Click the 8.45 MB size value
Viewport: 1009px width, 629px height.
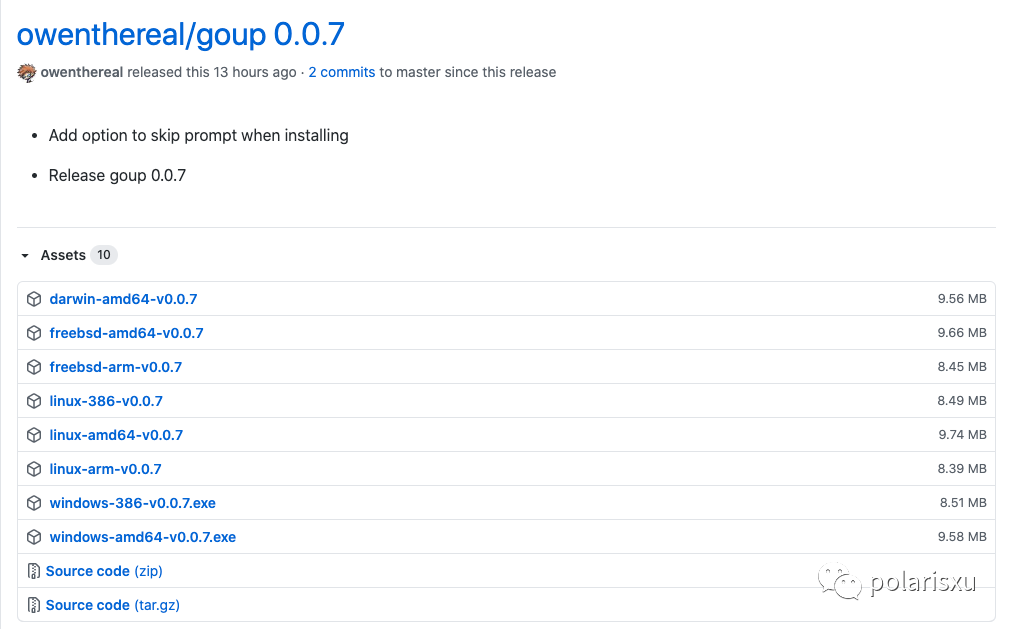[x=962, y=367]
